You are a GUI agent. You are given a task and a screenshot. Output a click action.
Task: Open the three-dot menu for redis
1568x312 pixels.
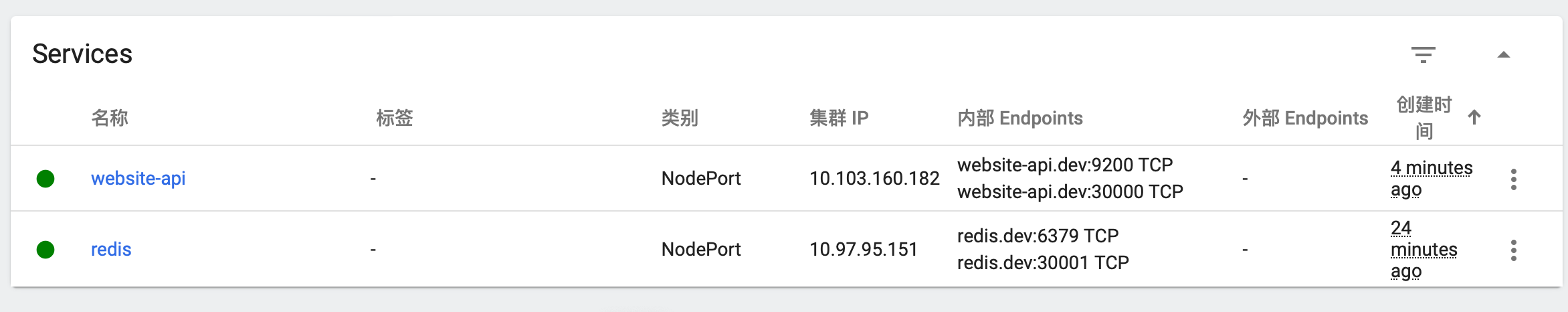click(x=1513, y=250)
